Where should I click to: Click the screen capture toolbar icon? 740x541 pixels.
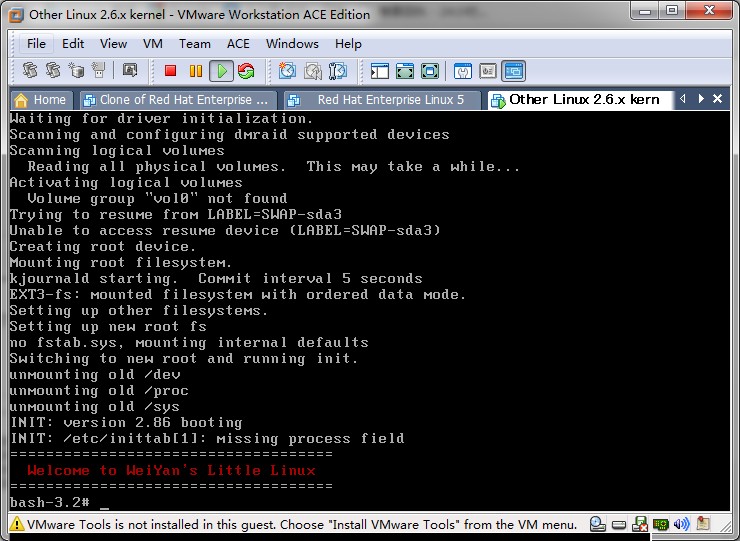click(x=130, y=70)
